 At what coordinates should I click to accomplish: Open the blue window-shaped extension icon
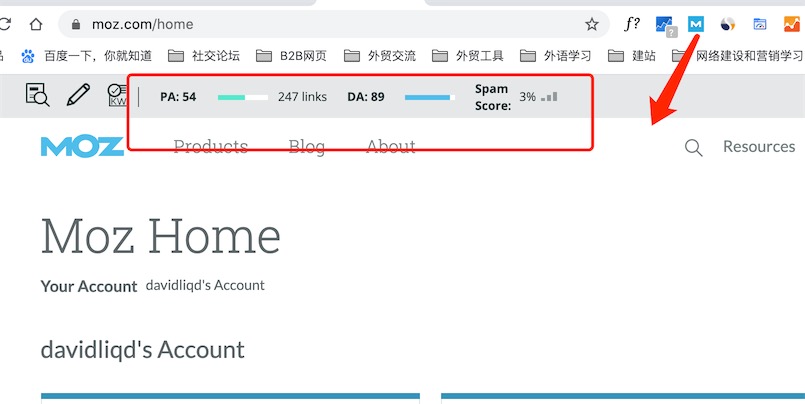[x=759, y=24]
